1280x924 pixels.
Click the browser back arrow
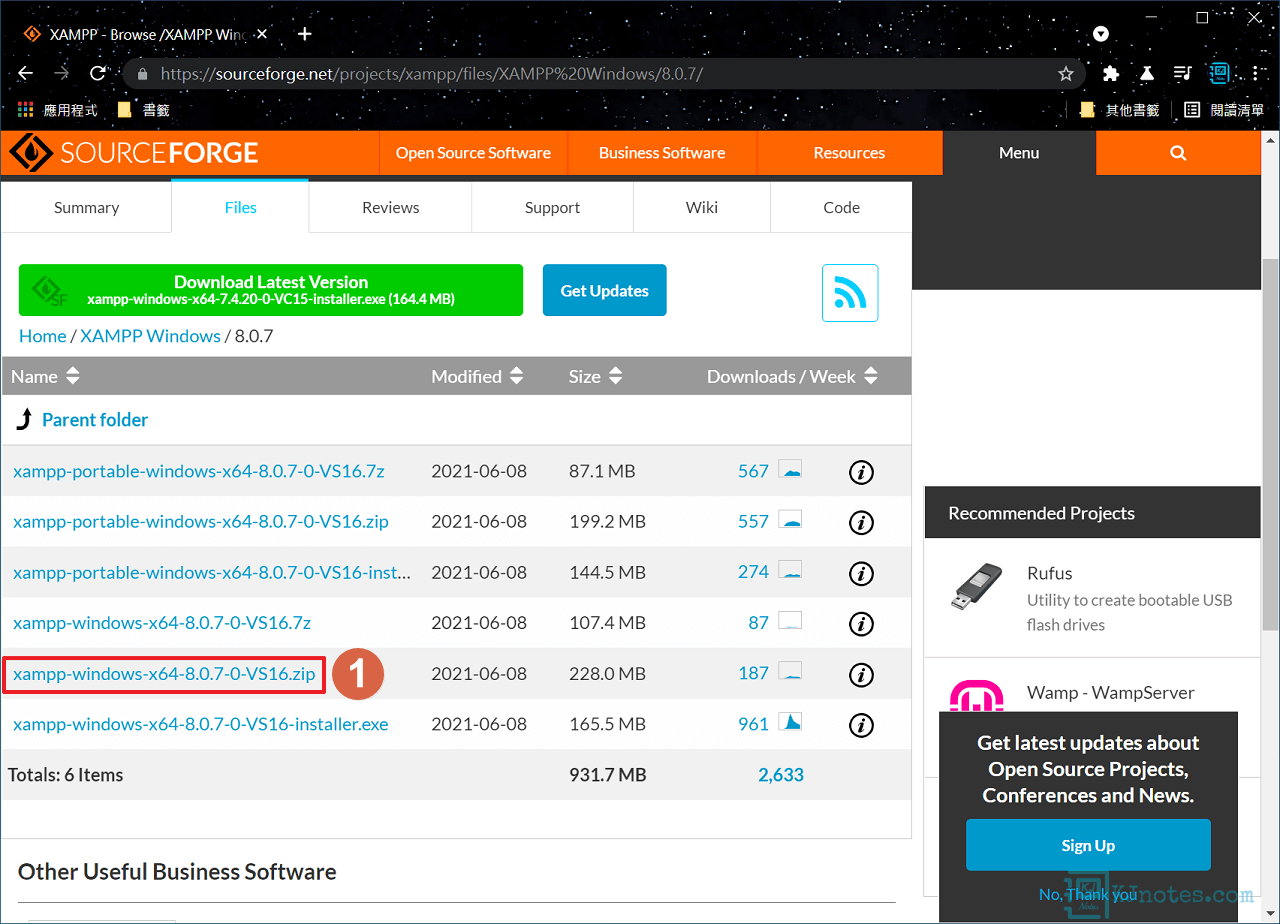pos(26,73)
